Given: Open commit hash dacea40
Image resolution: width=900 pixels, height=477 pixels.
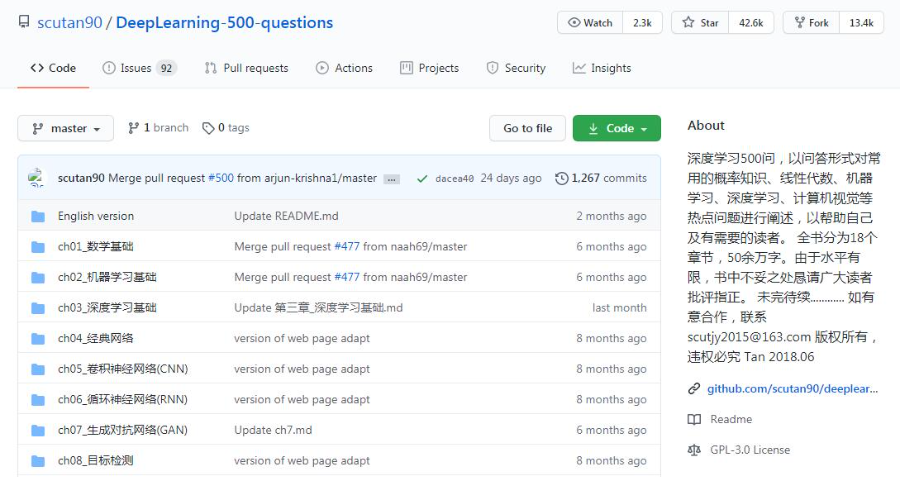Looking at the screenshot, I should pos(454,179).
